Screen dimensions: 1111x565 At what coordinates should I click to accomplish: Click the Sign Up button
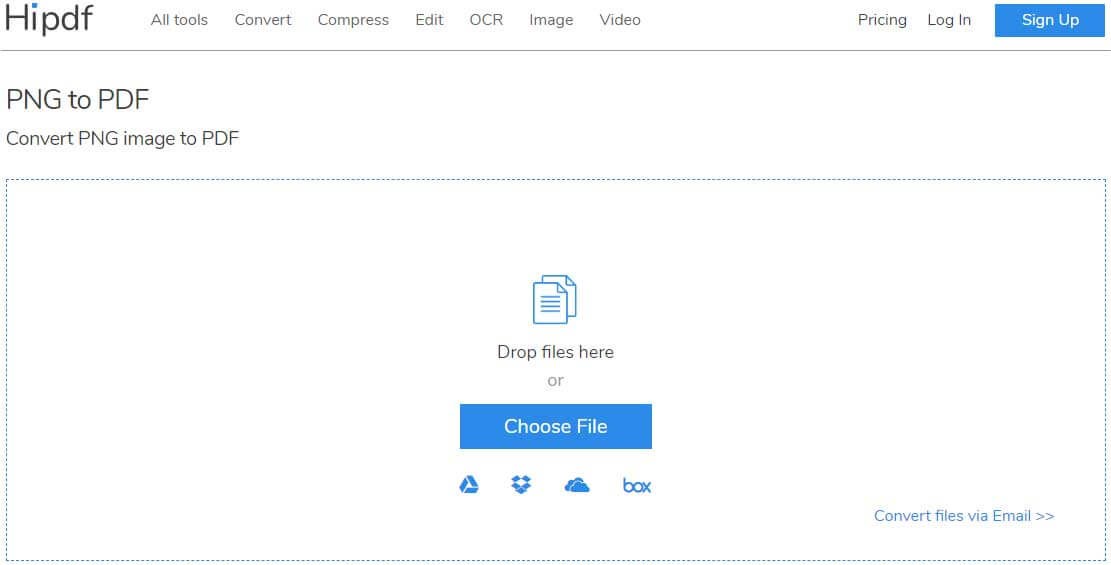pyautogui.click(x=1049, y=20)
